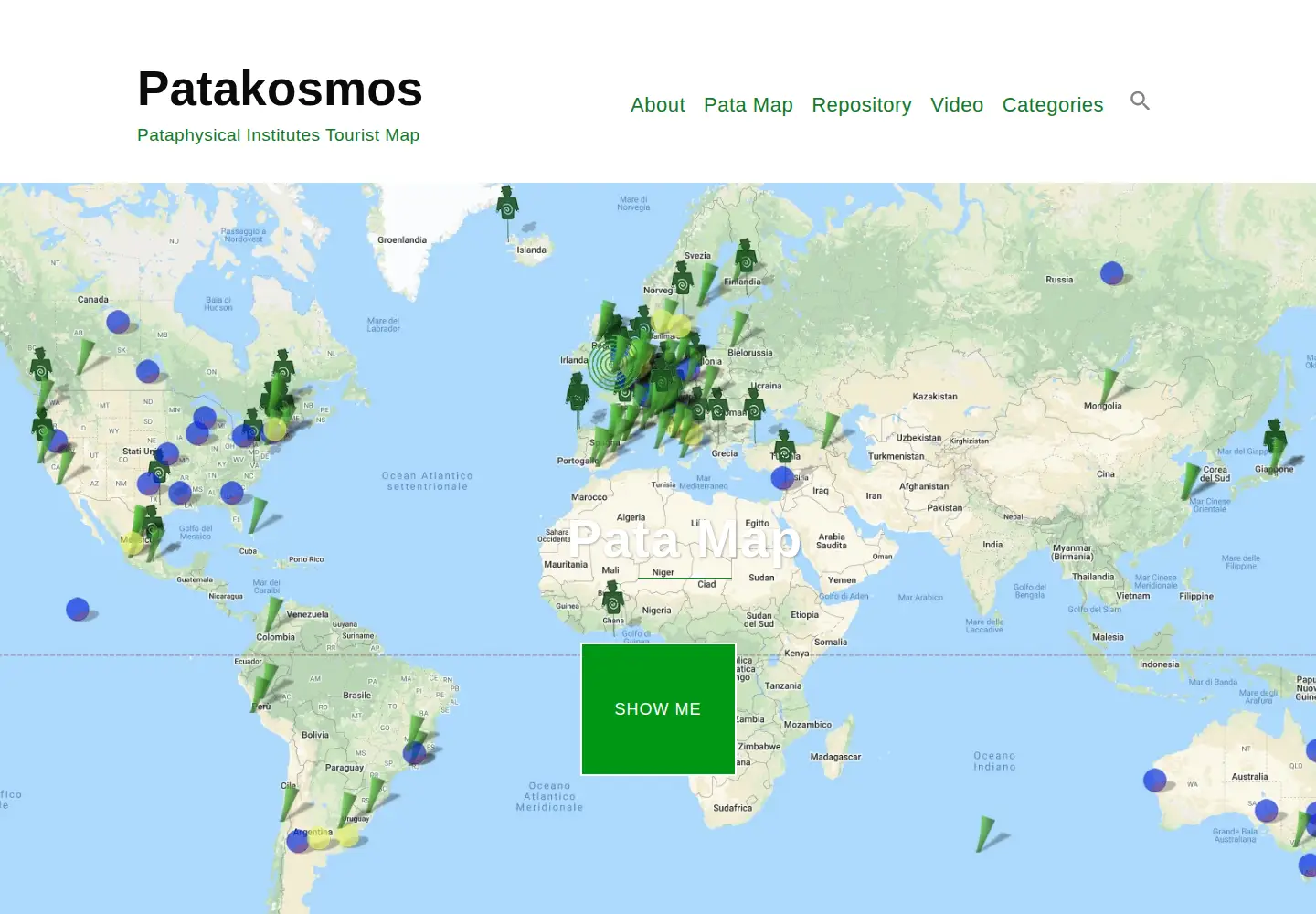Select the figure marker in Finland
Image resolution: width=1316 pixels, height=914 pixels.
pyautogui.click(x=746, y=259)
